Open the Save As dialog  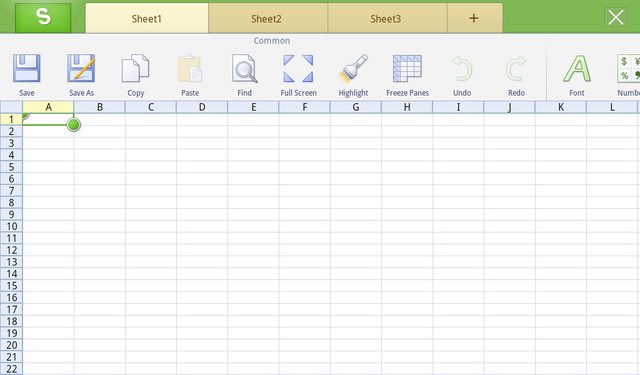(81, 69)
